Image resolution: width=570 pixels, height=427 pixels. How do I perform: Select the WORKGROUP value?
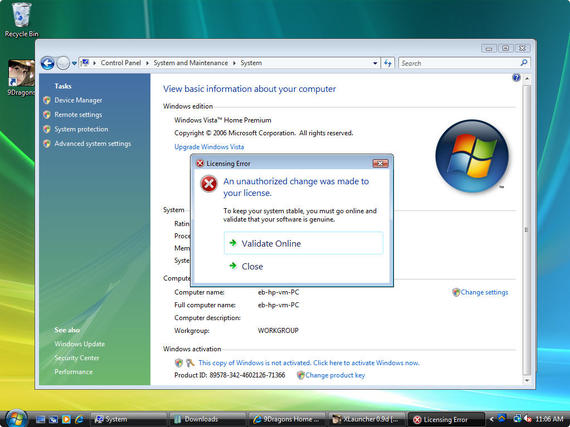(x=278, y=330)
